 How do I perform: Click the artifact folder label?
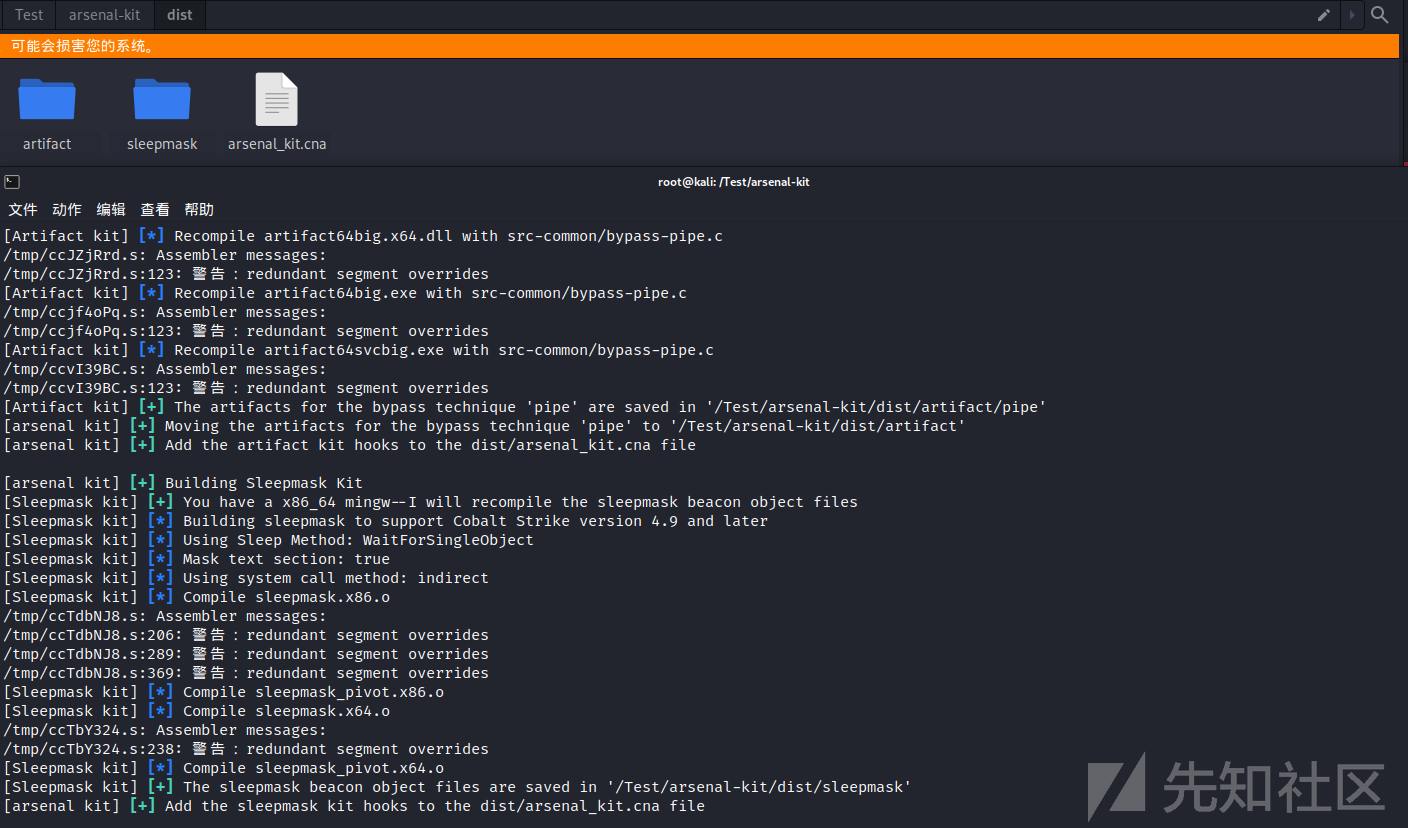tap(47, 144)
